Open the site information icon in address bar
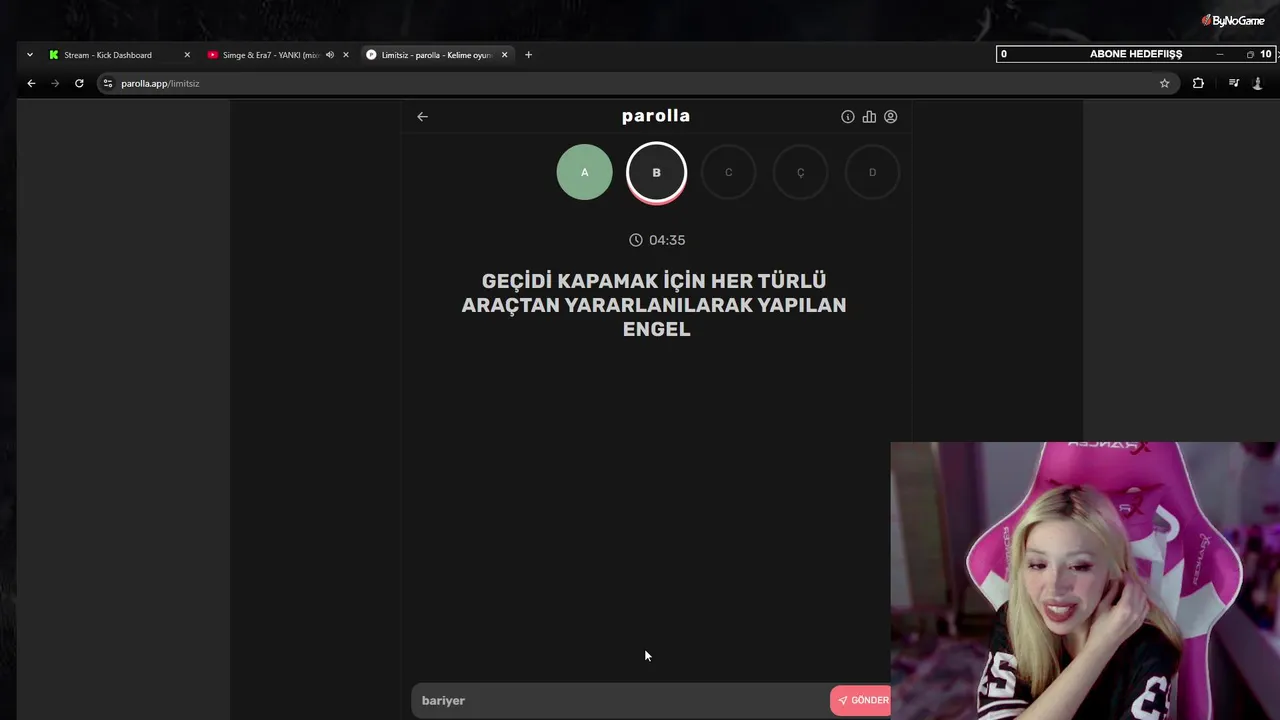The height and width of the screenshot is (720, 1280). click(108, 84)
